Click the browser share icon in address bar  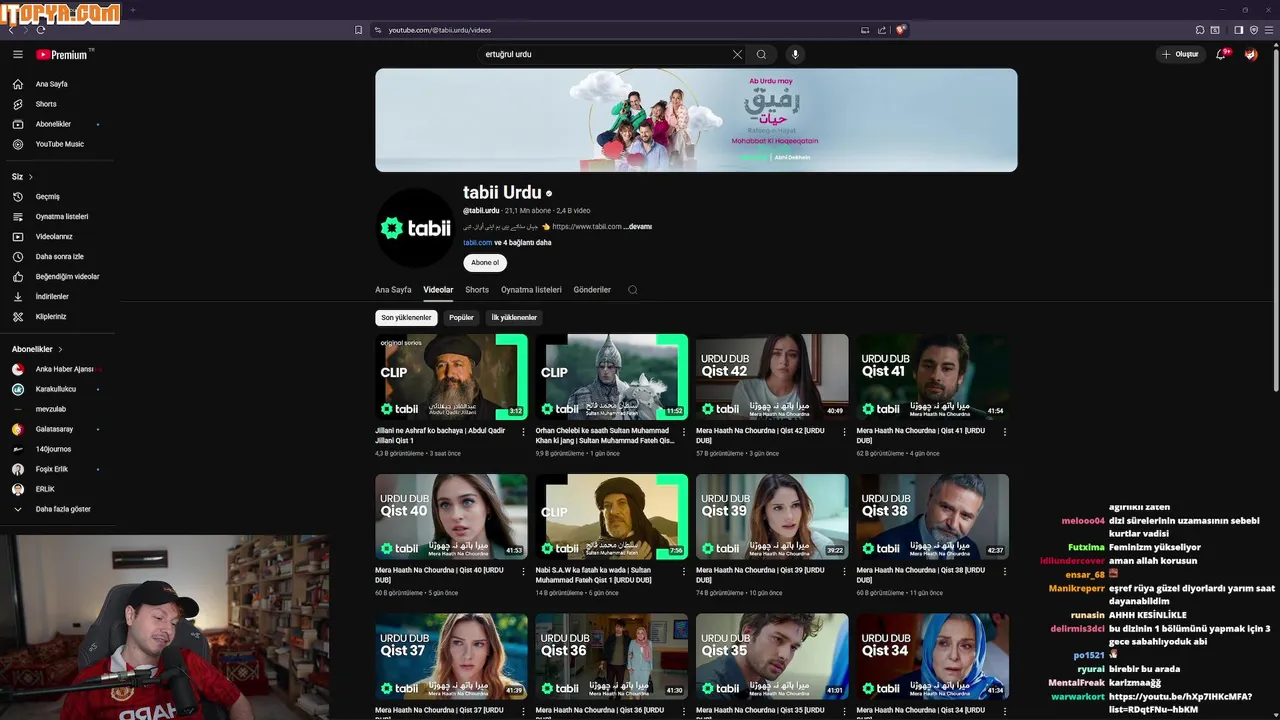pos(881,30)
